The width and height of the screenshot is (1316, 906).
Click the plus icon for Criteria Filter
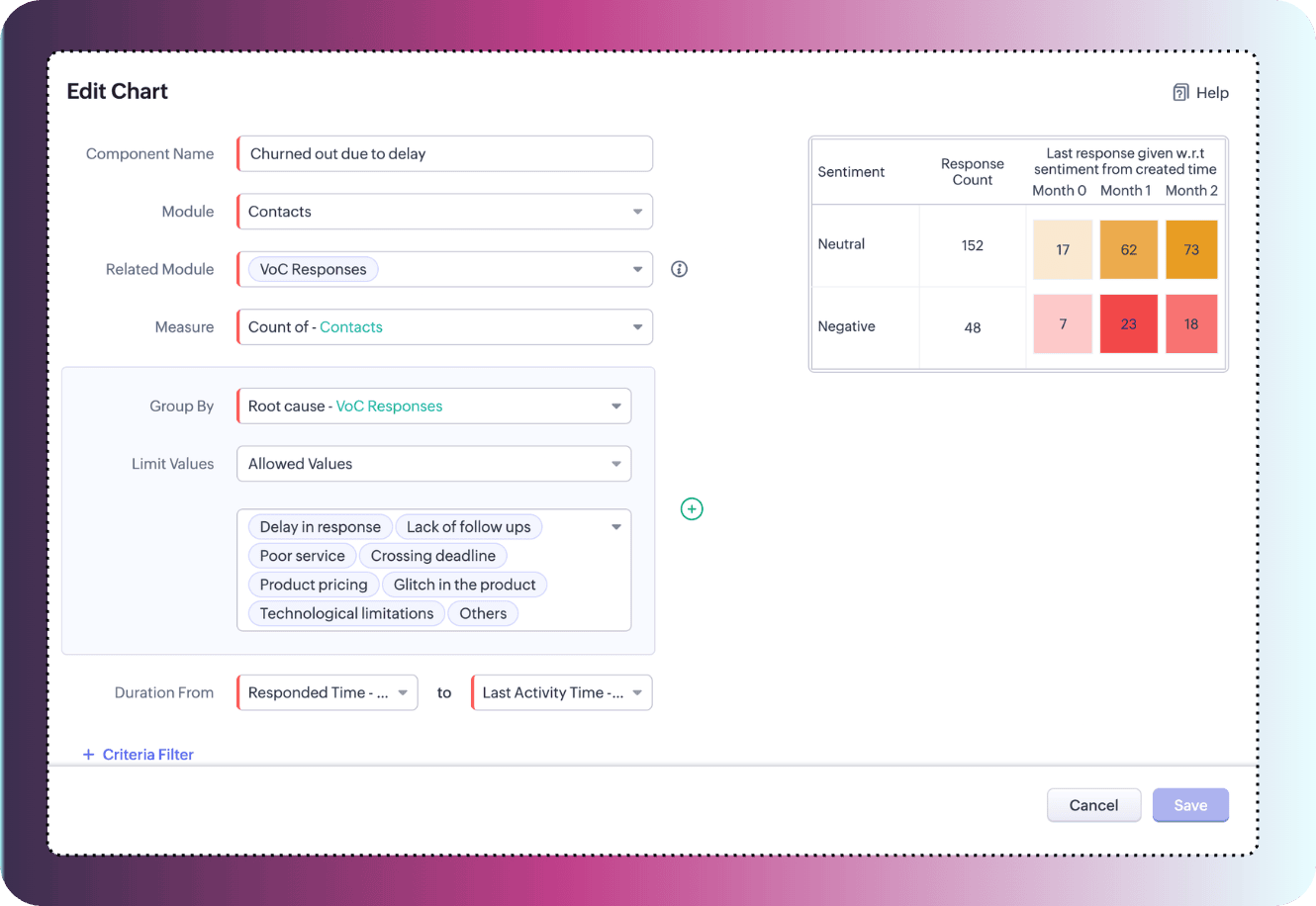pyautogui.click(x=89, y=755)
